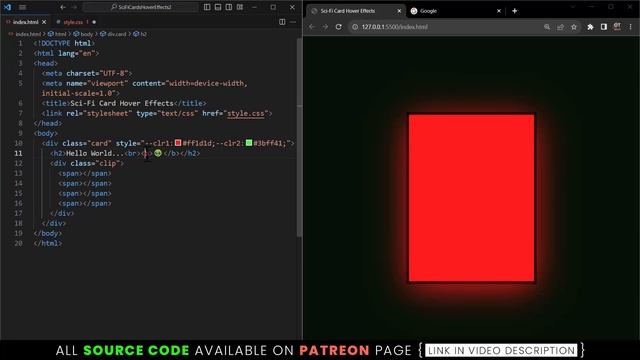Click the editor vertical scrollbar
Screen dimensions: 640x360
(x=299, y=138)
